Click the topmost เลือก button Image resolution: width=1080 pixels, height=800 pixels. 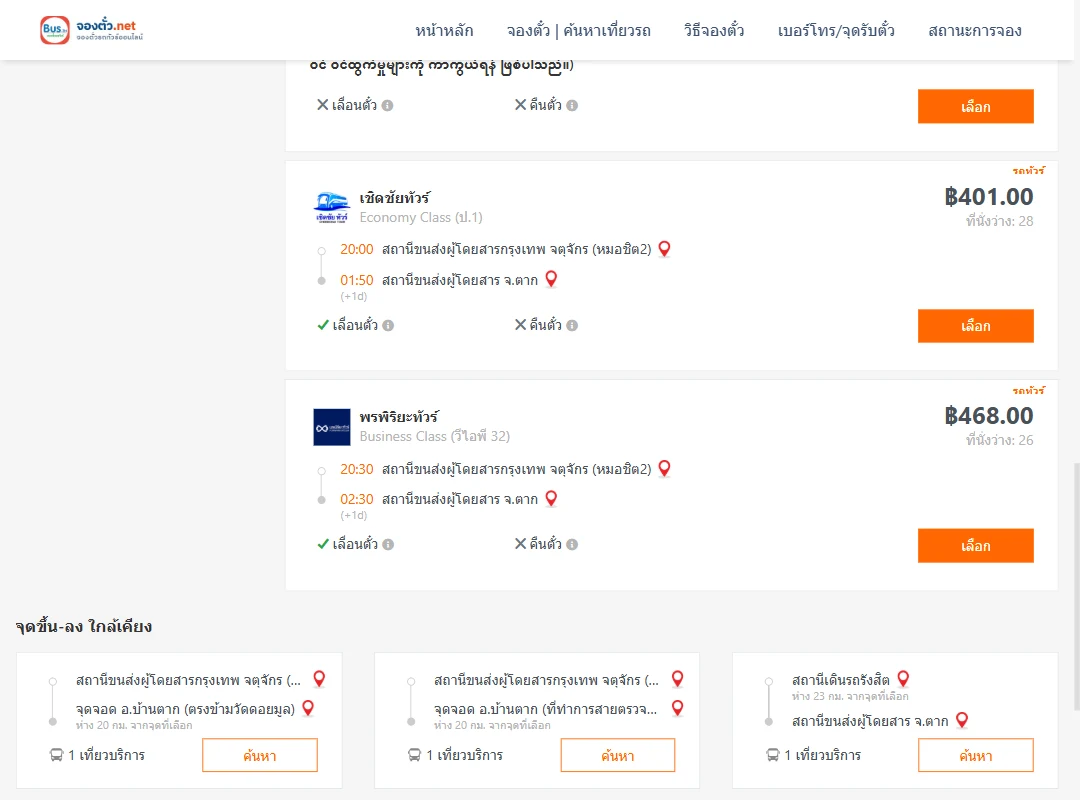pyautogui.click(x=975, y=106)
